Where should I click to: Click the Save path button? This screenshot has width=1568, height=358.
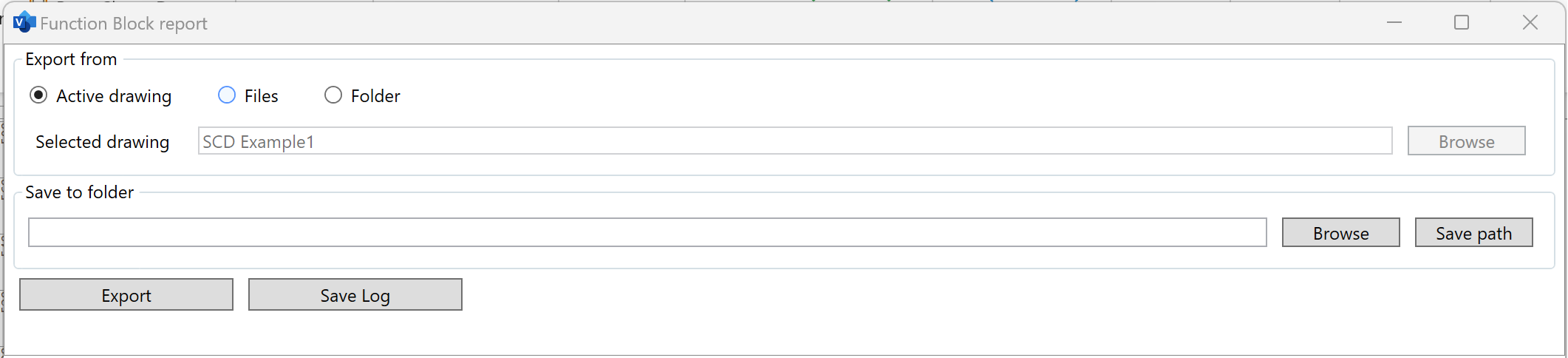pyautogui.click(x=1473, y=233)
